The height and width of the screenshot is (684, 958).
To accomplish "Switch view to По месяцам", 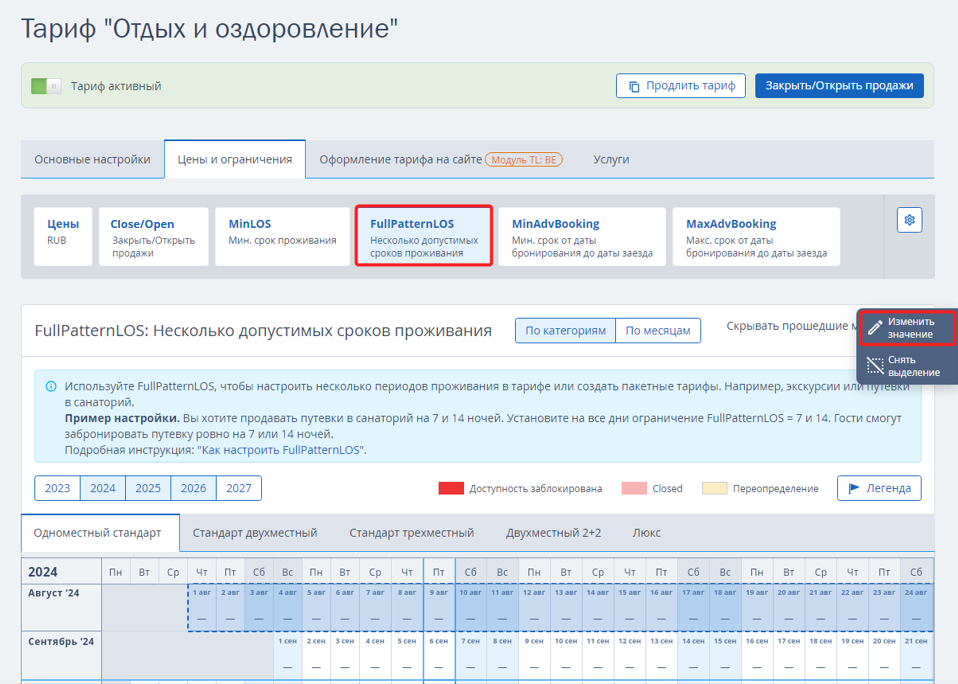I will [x=657, y=330].
